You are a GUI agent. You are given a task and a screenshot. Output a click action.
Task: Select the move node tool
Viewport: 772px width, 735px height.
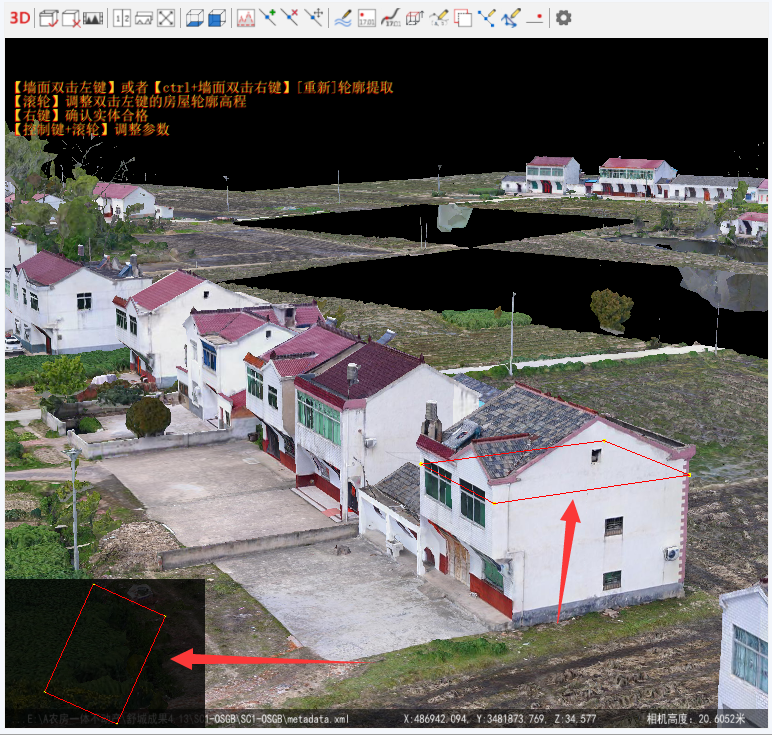click(x=314, y=17)
